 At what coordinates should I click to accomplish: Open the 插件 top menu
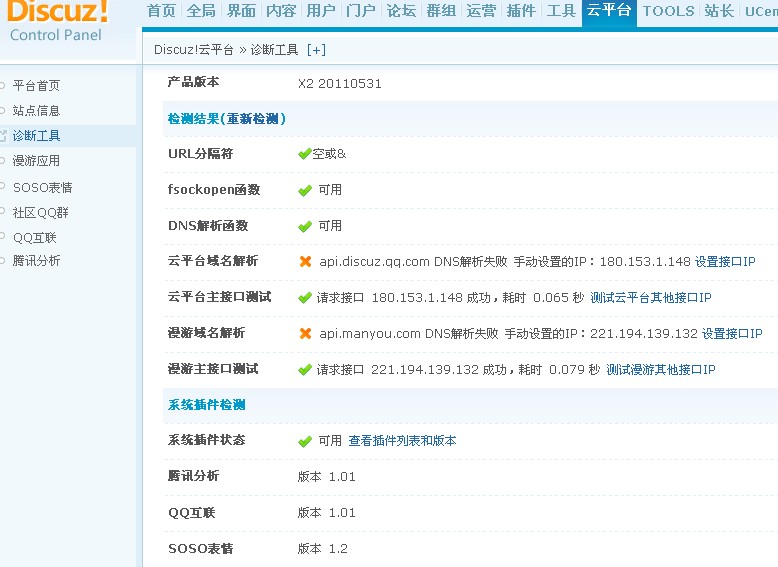521,10
